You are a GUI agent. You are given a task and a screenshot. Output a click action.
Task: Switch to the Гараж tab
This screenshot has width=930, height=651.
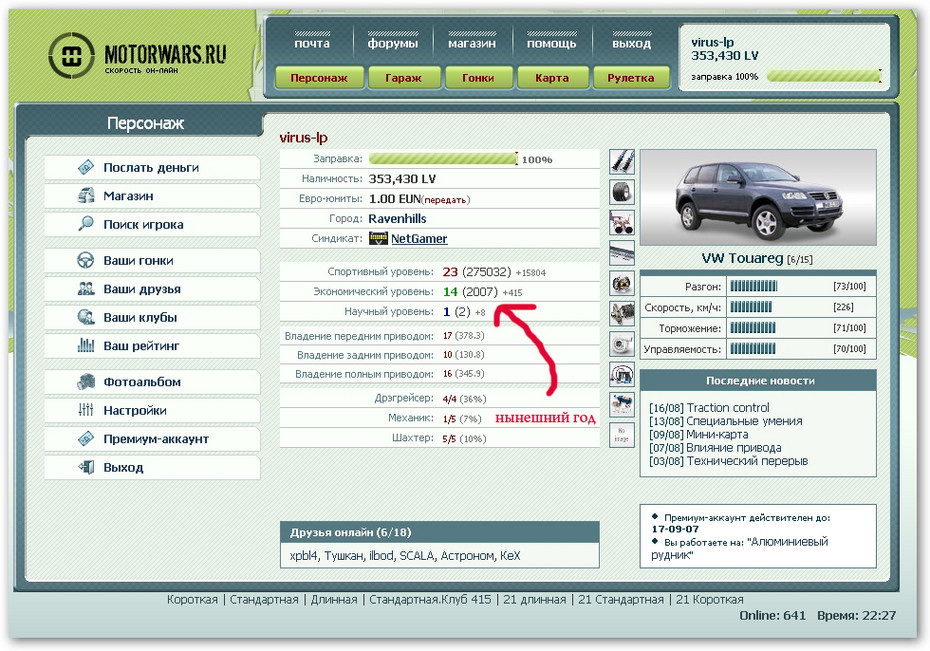(x=403, y=78)
